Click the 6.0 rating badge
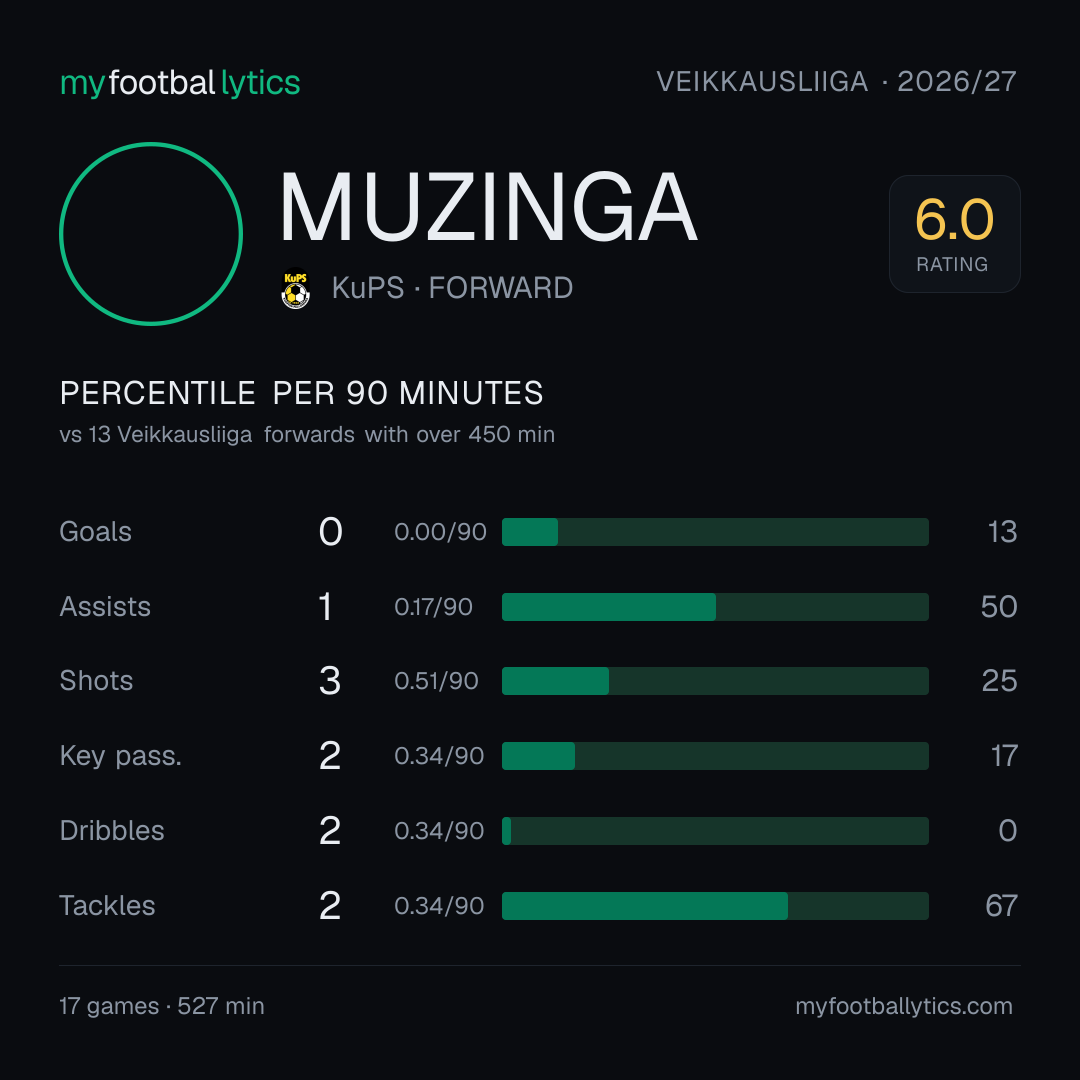Screen dimensions: 1080x1080 pos(954,233)
